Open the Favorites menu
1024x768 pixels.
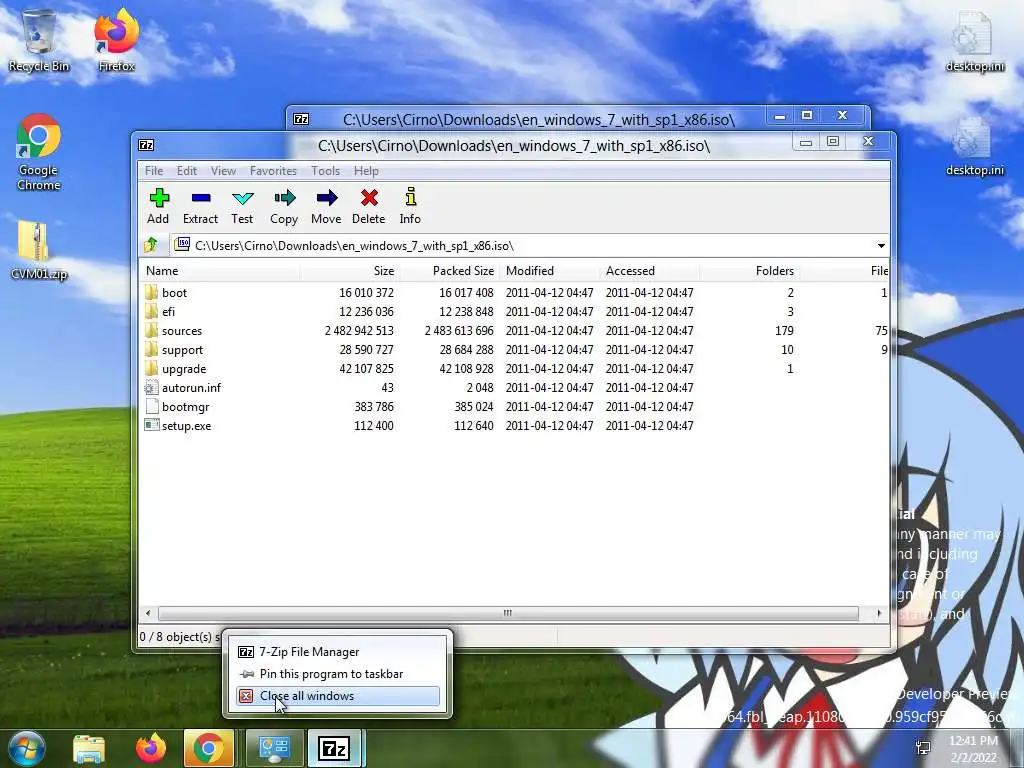pyautogui.click(x=273, y=170)
